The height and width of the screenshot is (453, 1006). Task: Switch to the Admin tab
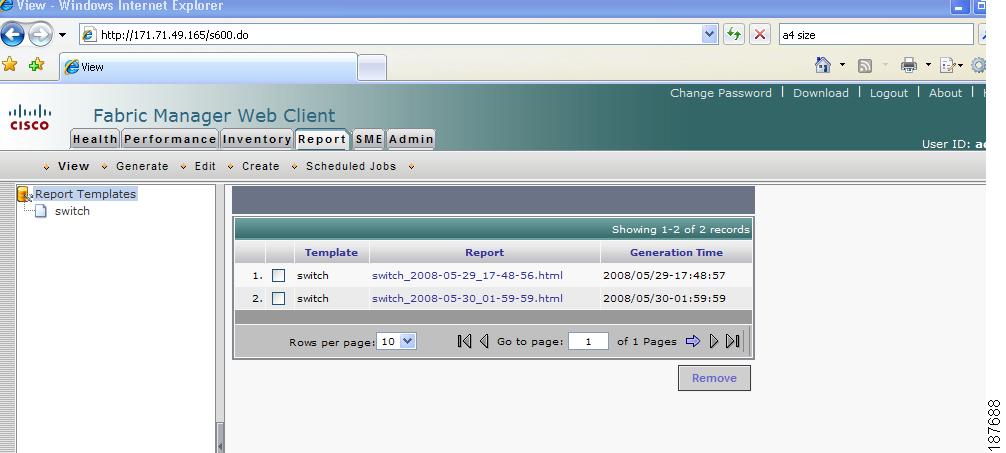point(411,139)
